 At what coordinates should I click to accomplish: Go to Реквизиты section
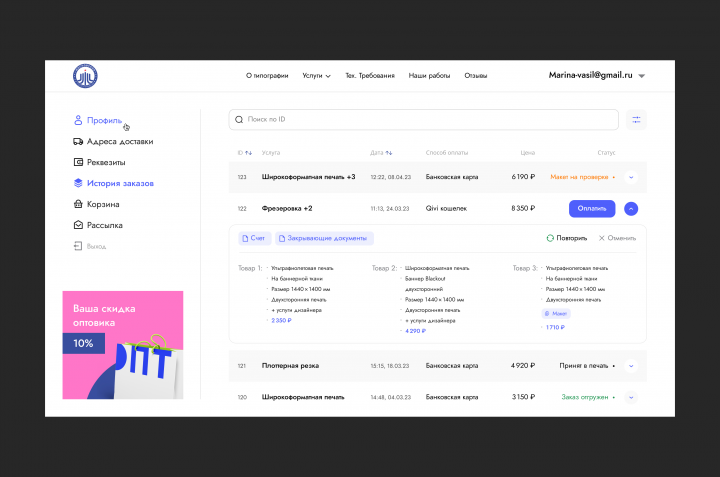106,162
